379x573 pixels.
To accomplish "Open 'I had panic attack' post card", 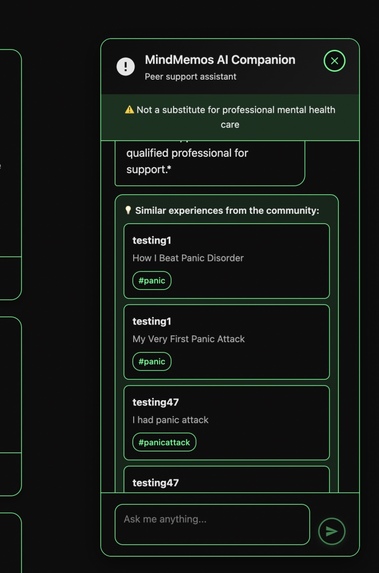I will tap(227, 422).
